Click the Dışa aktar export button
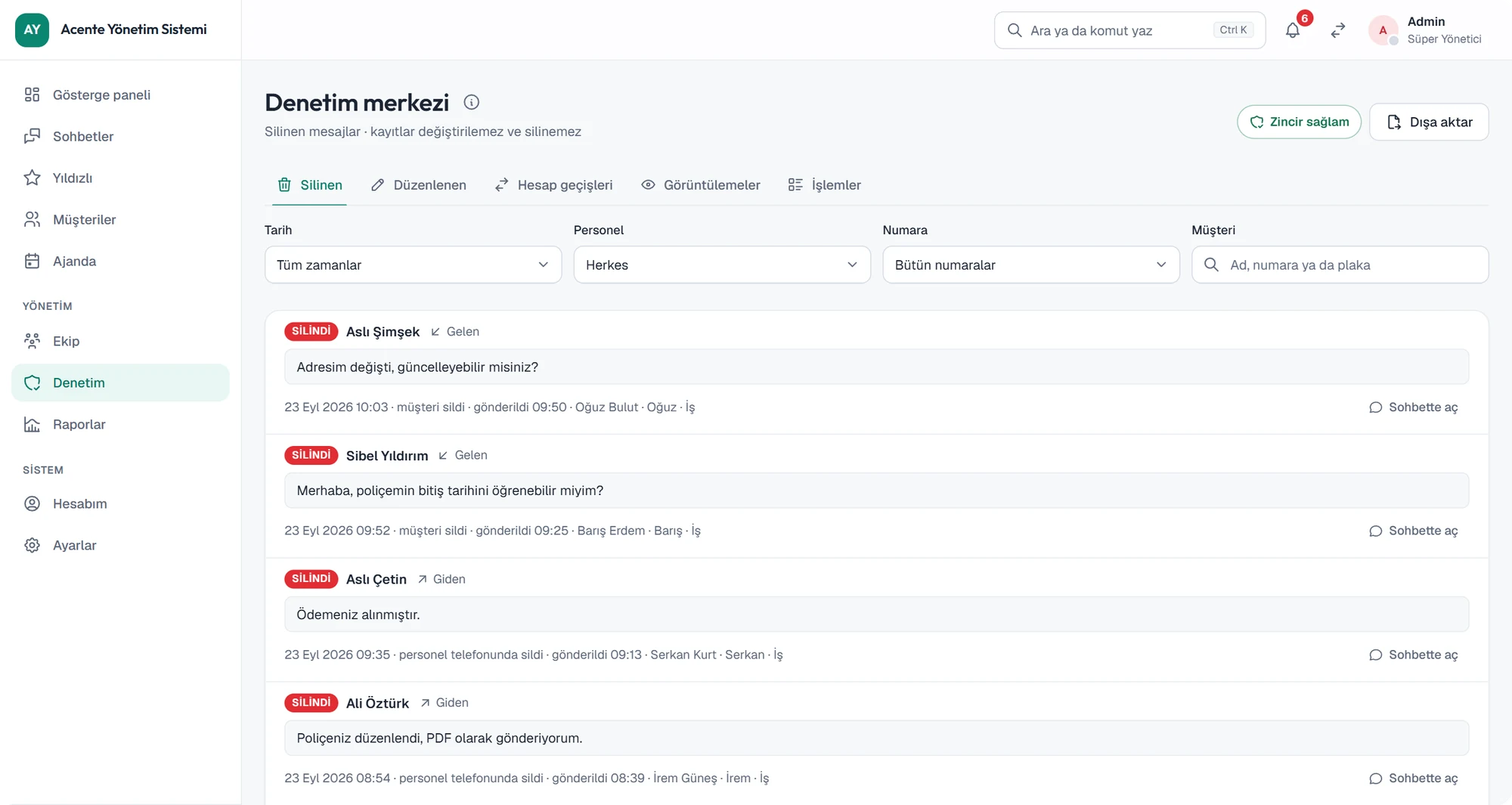The height and width of the screenshot is (805, 1512). point(1429,122)
